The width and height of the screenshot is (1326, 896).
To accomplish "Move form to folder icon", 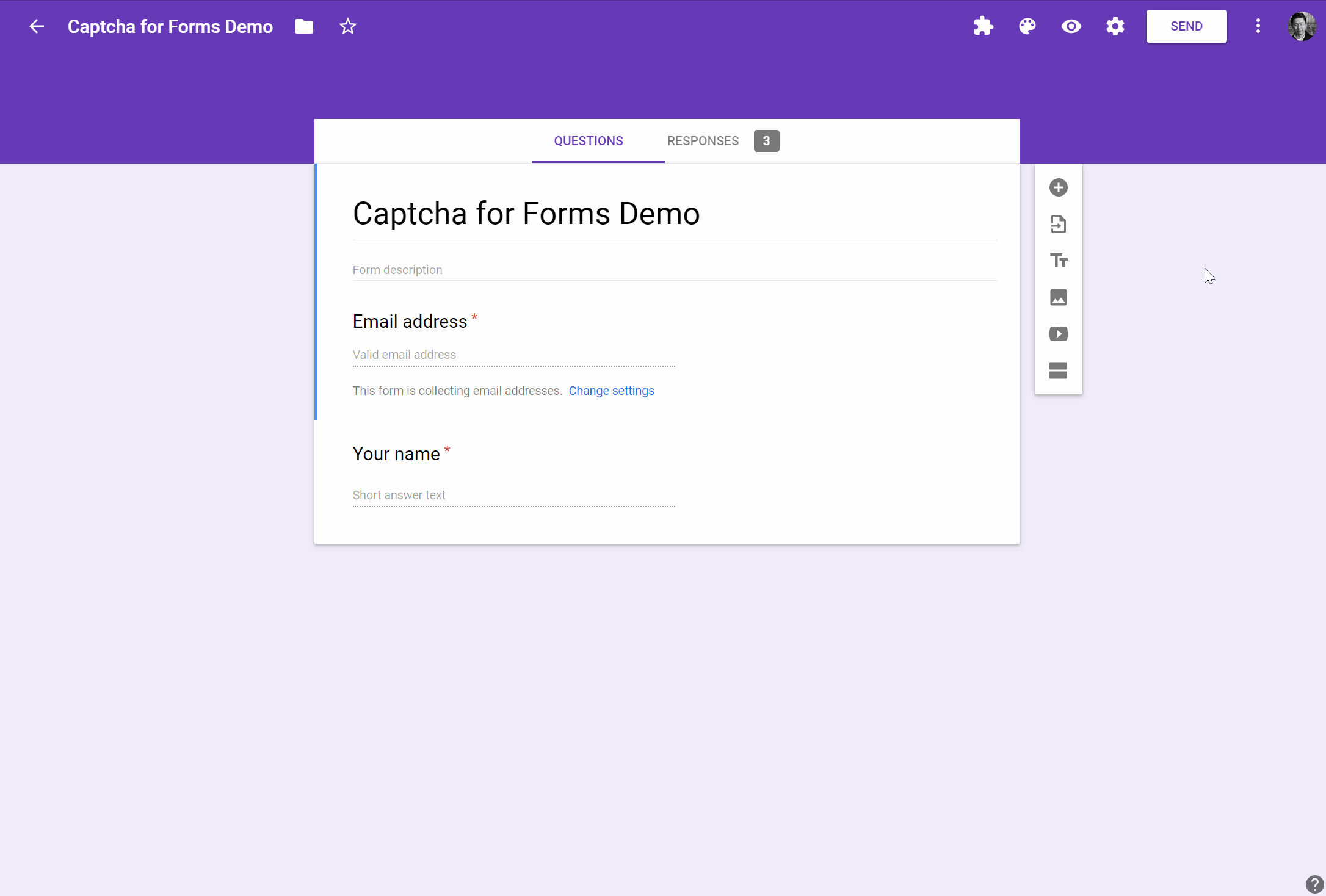I will [304, 26].
